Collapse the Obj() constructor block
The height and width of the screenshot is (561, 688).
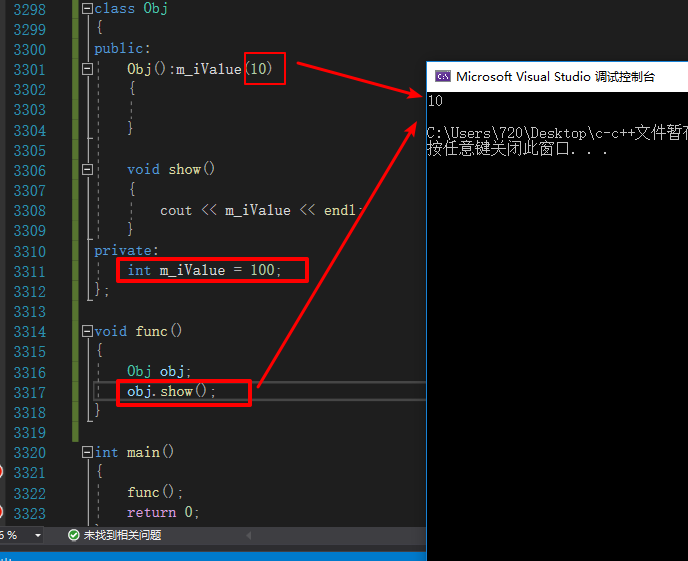pyautogui.click(x=87, y=69)
